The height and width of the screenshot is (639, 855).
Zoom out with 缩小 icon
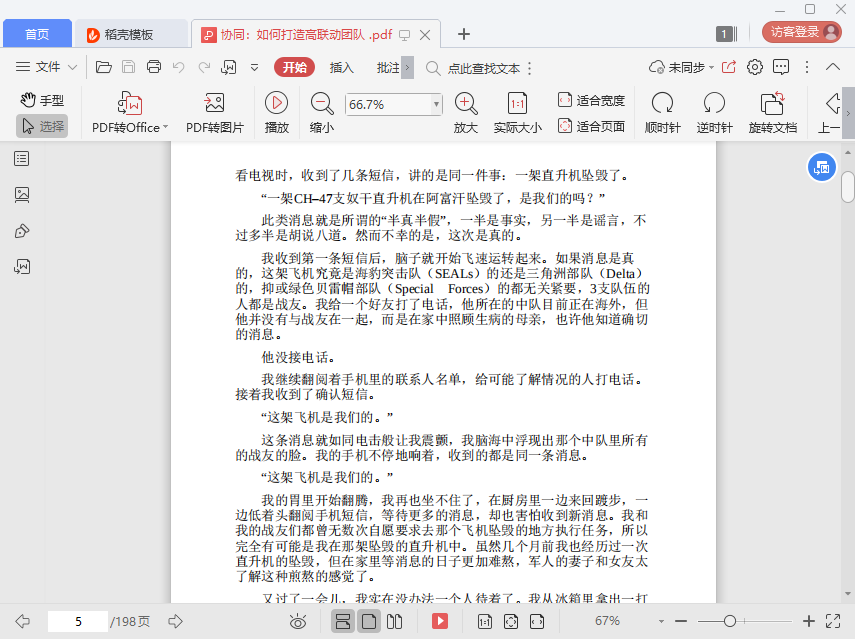322,113
